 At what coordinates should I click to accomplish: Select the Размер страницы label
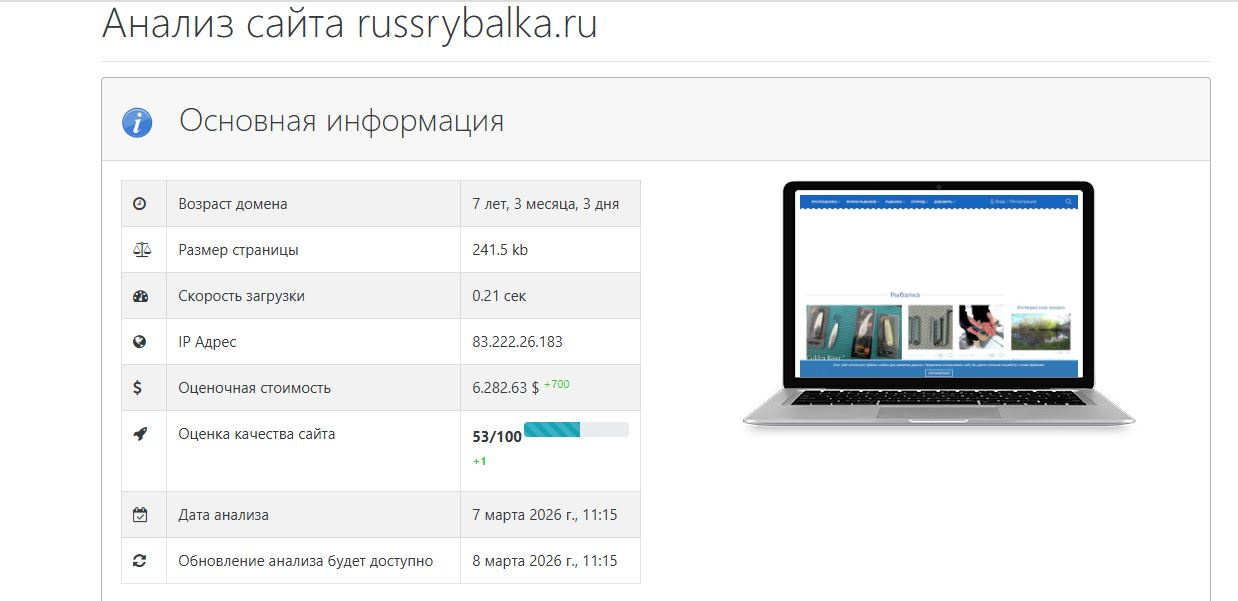238,250
